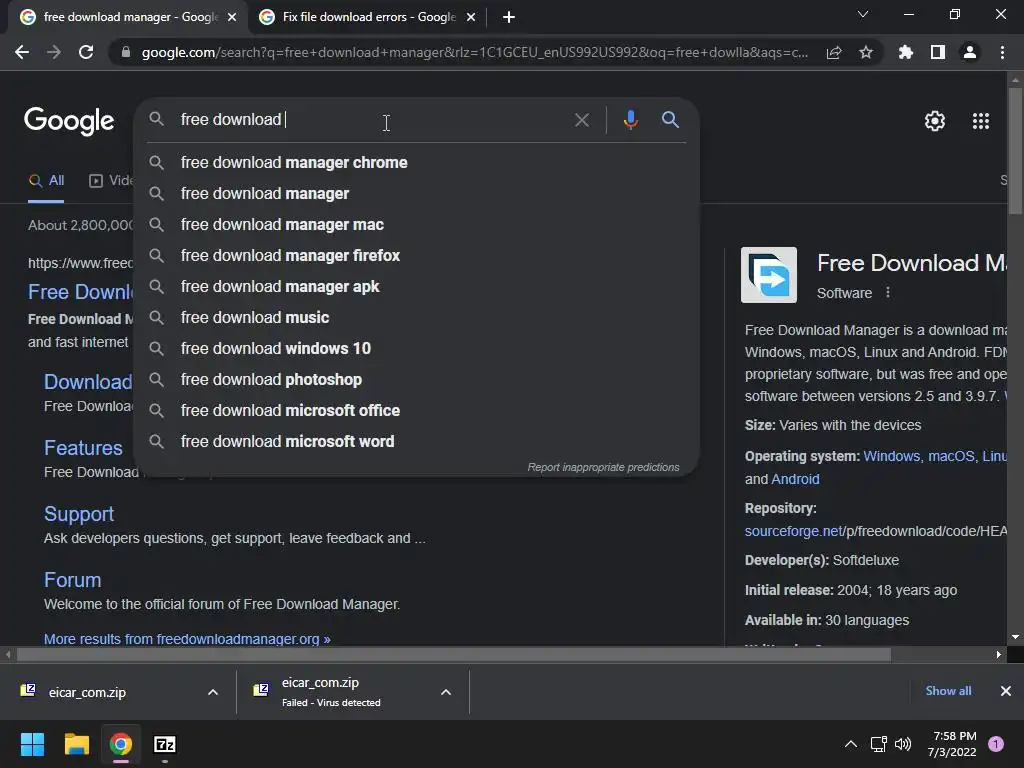Click the browser forward arrow
The height and width of the screenshot is (768, 1024).
54,52
